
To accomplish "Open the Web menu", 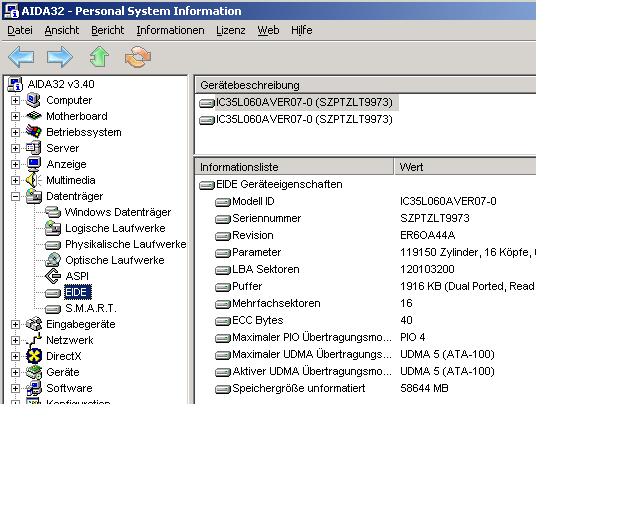I will [x=268, y=30].
